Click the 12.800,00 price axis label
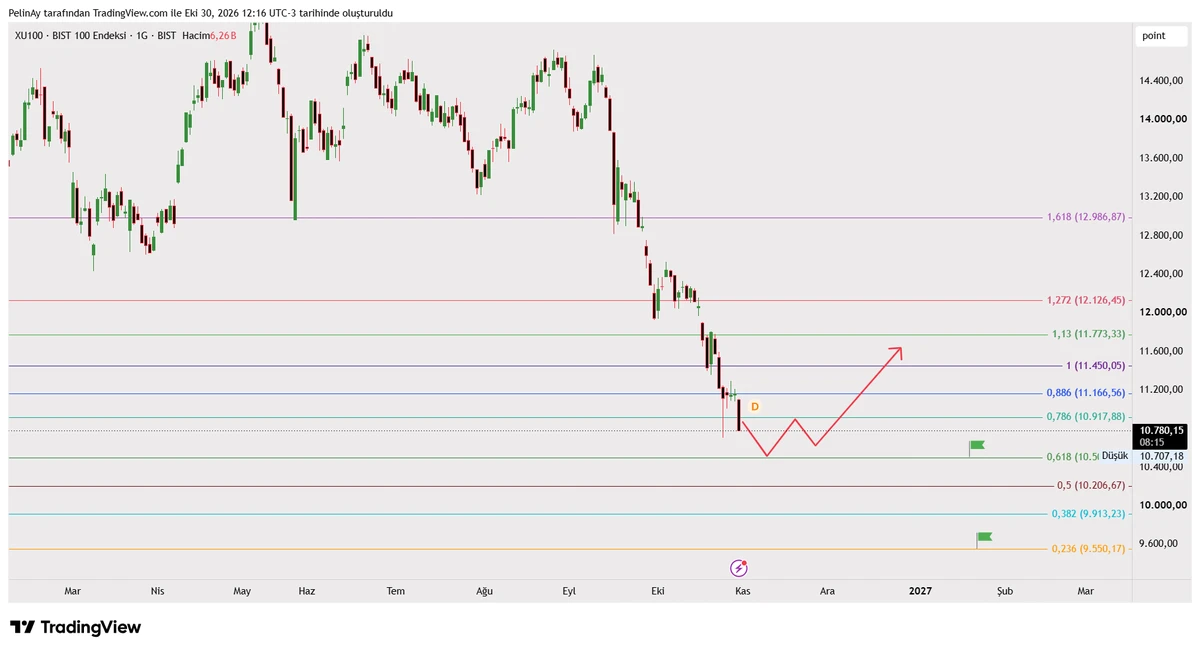 coord(1160,235)
